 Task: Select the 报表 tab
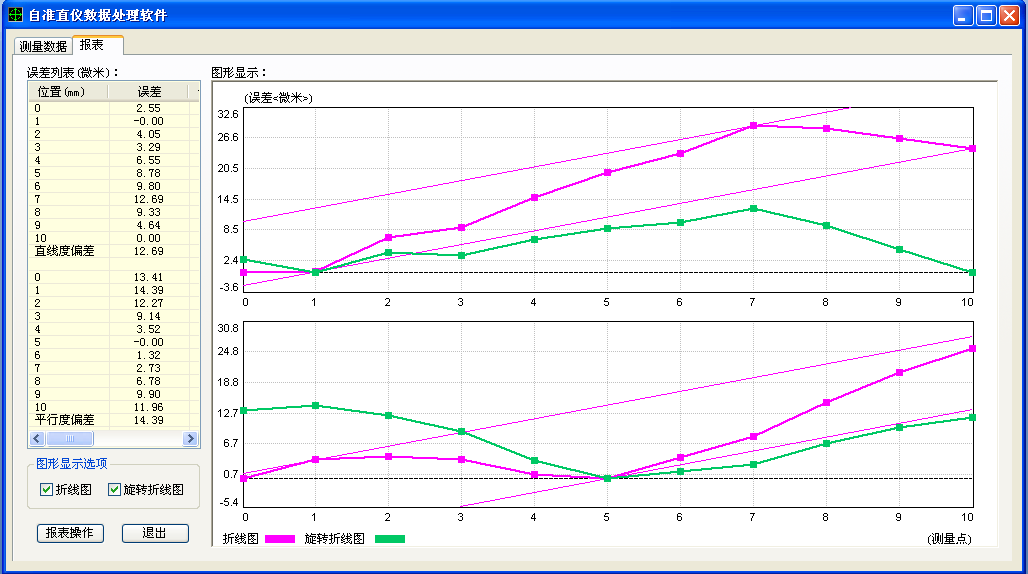(92, 45)
